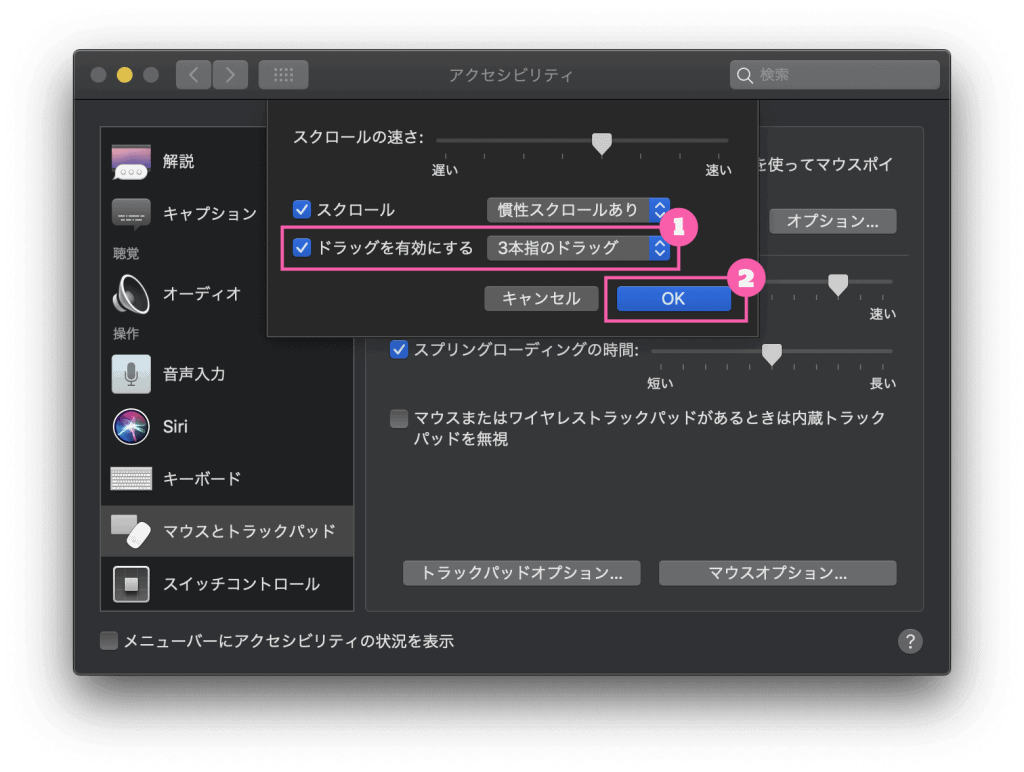This screenshot has width=1024, height=772.
Task: Confirm with the OK button
Action: (673, 298)
